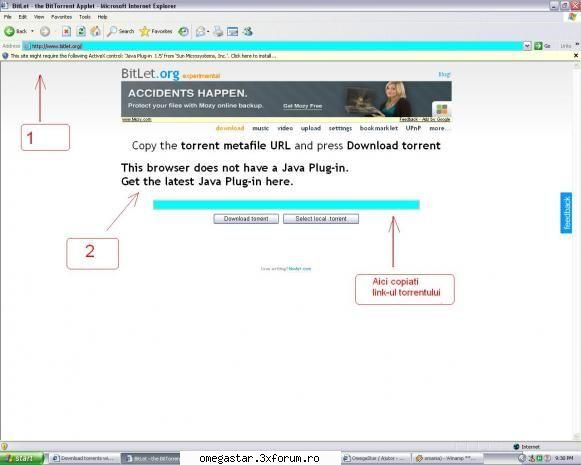The height and width of the screenshot is (465, 581).
Task: Click the vertical scrollbar of the page
Action: coord(577,250)
